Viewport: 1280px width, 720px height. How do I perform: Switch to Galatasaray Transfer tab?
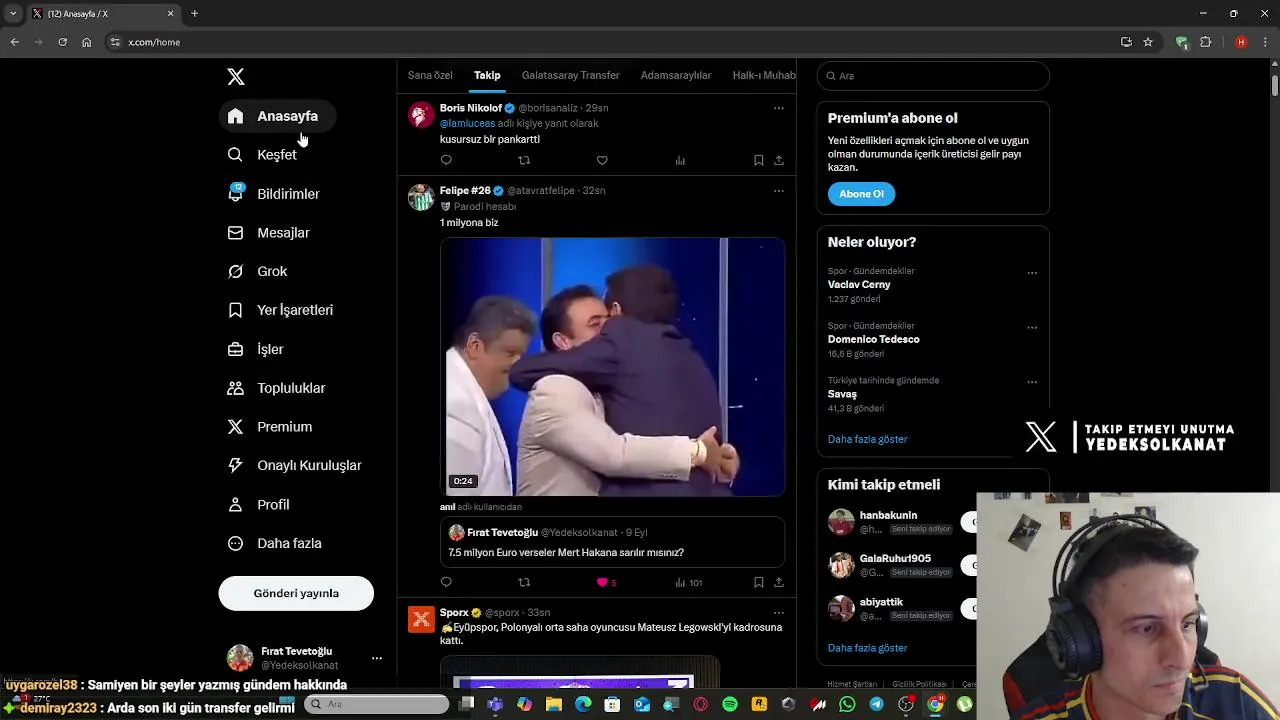pos(571,75)
